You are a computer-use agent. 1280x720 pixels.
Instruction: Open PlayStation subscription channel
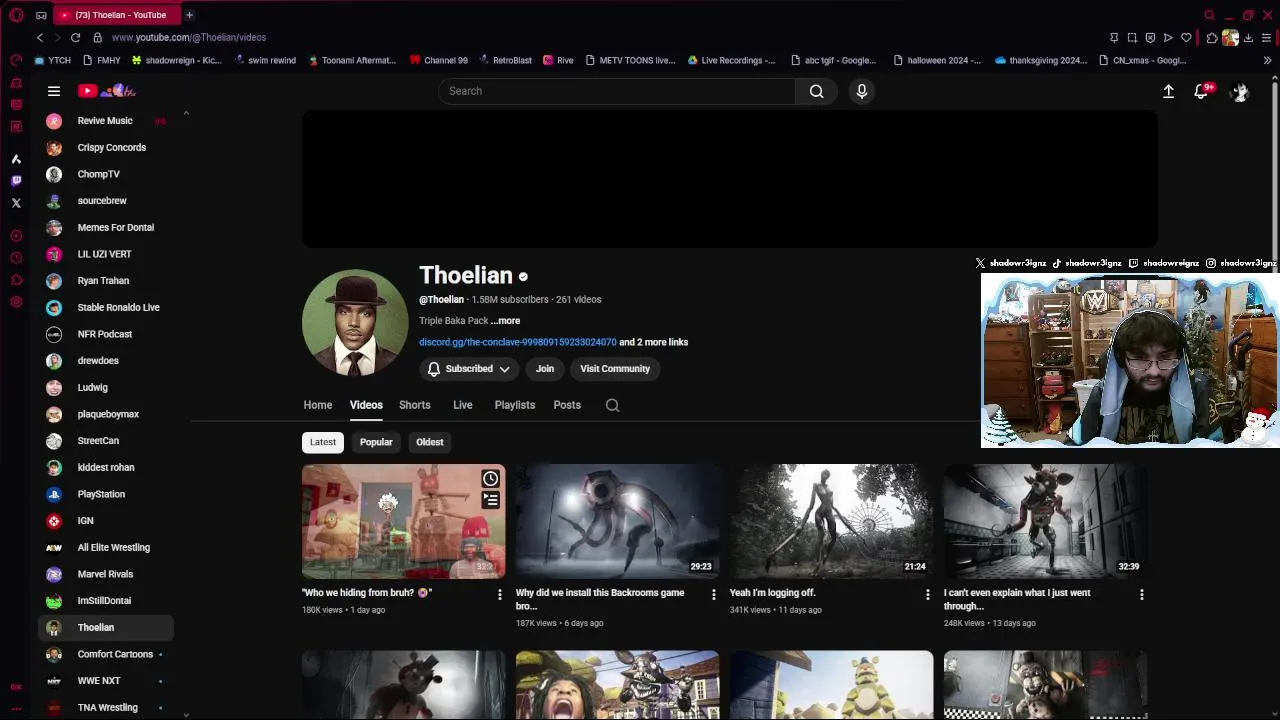coord(106,494)
